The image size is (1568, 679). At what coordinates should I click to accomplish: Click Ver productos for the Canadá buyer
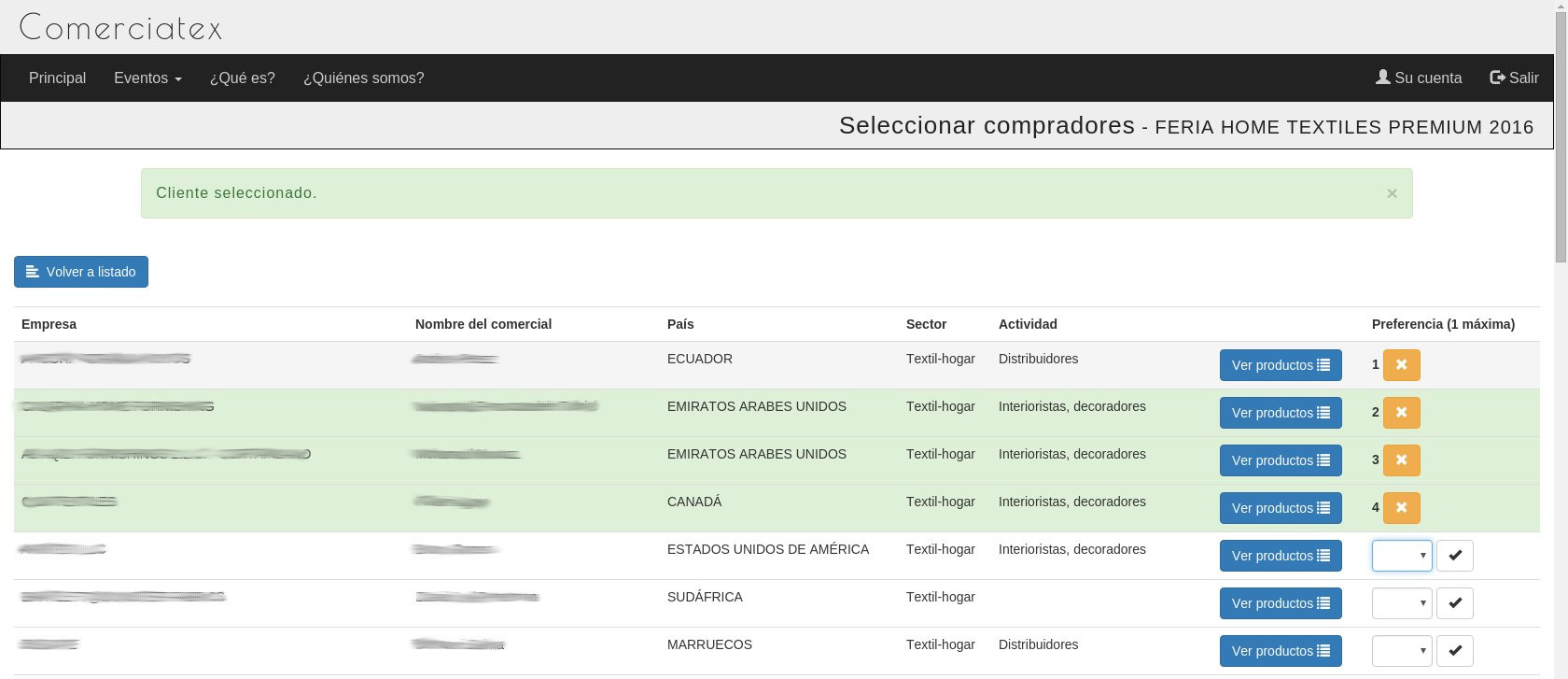tap(1280, 508)
